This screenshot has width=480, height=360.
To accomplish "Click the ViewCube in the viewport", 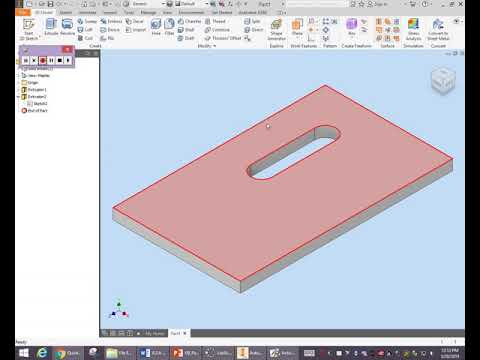I will point(443,80).
